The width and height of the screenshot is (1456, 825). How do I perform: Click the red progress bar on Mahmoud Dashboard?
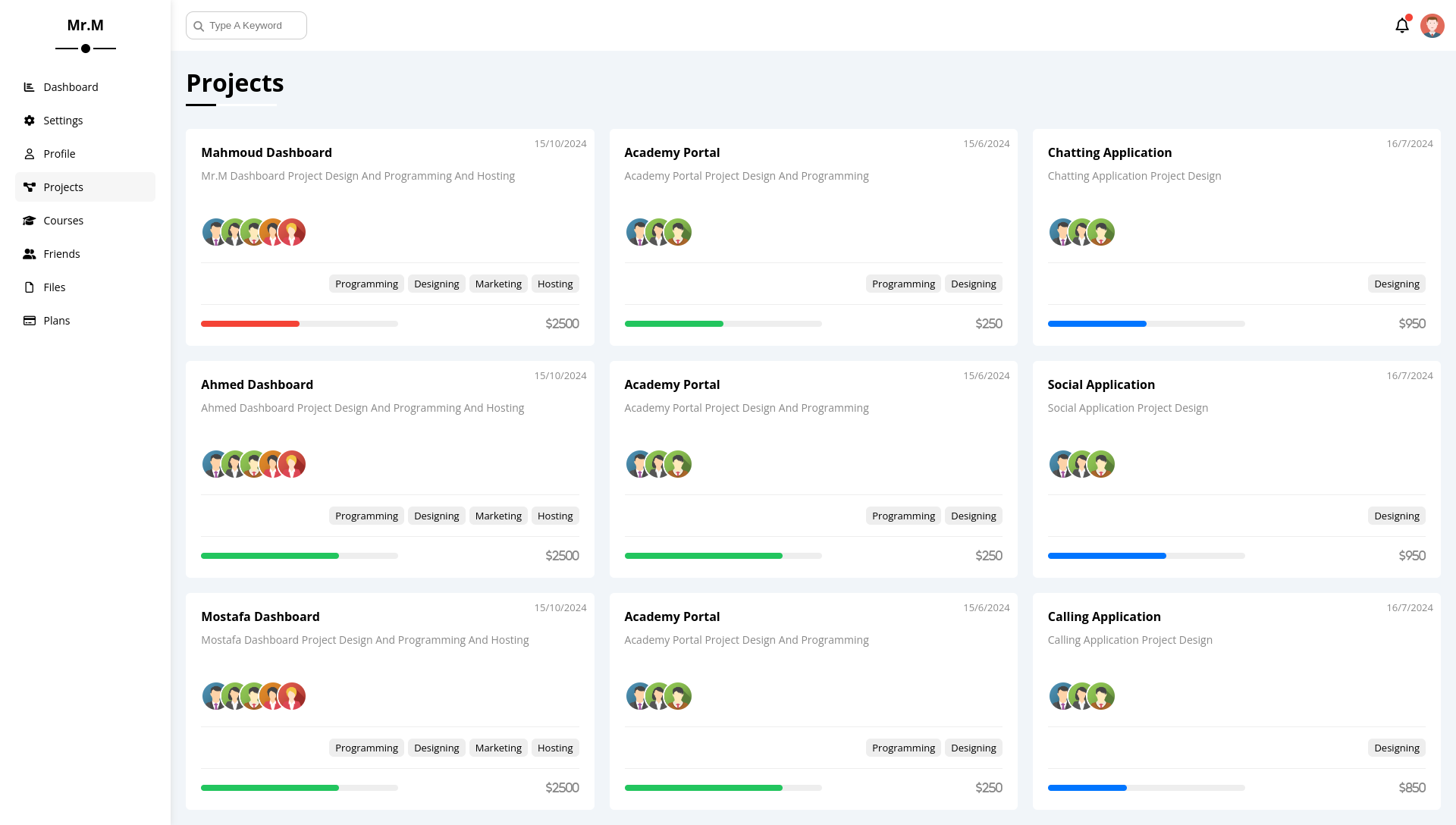click(250, 324)
